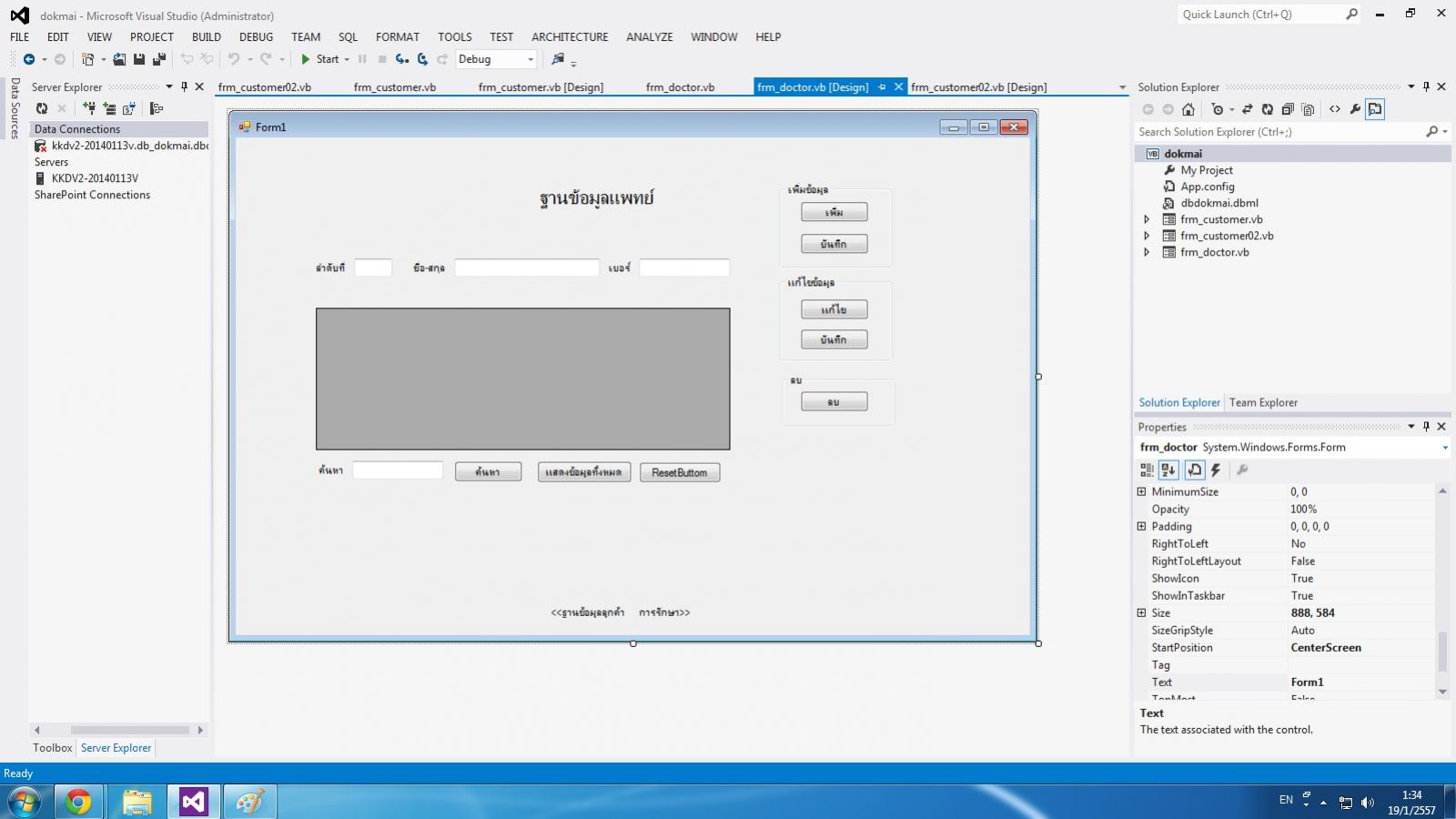The image size is (1456, 819).
Task: Toggle Alphabetical sort in Properties panel
Action: click(1169, 470)
